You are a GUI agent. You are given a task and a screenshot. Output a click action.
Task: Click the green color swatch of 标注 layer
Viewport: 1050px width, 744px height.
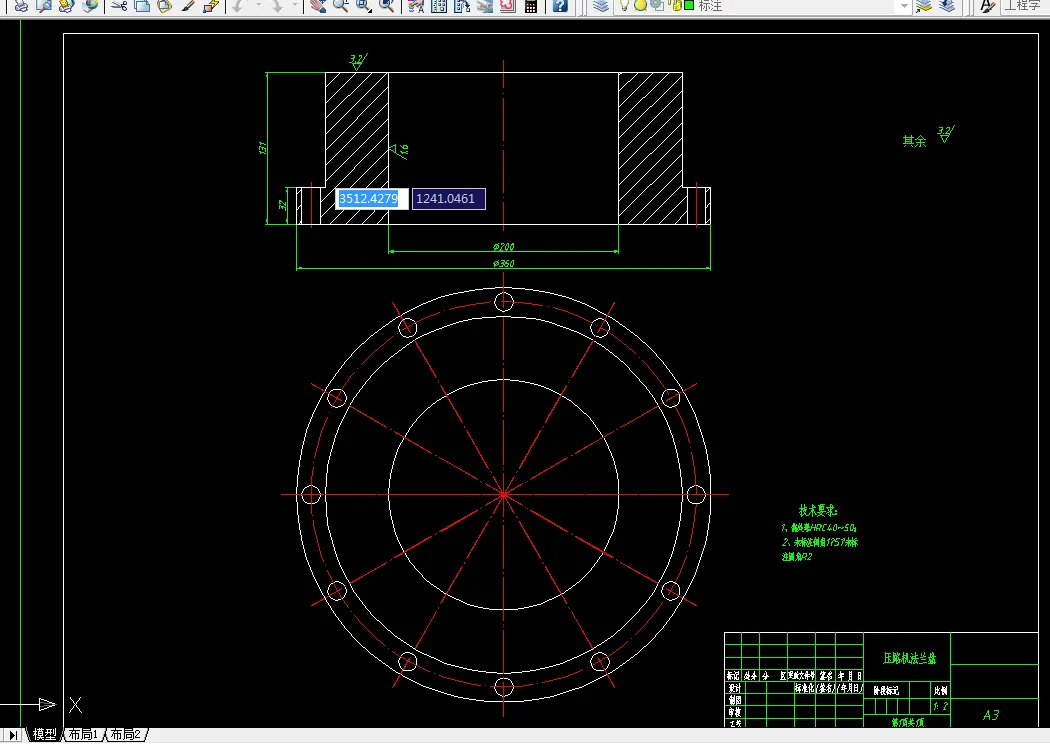689,5
